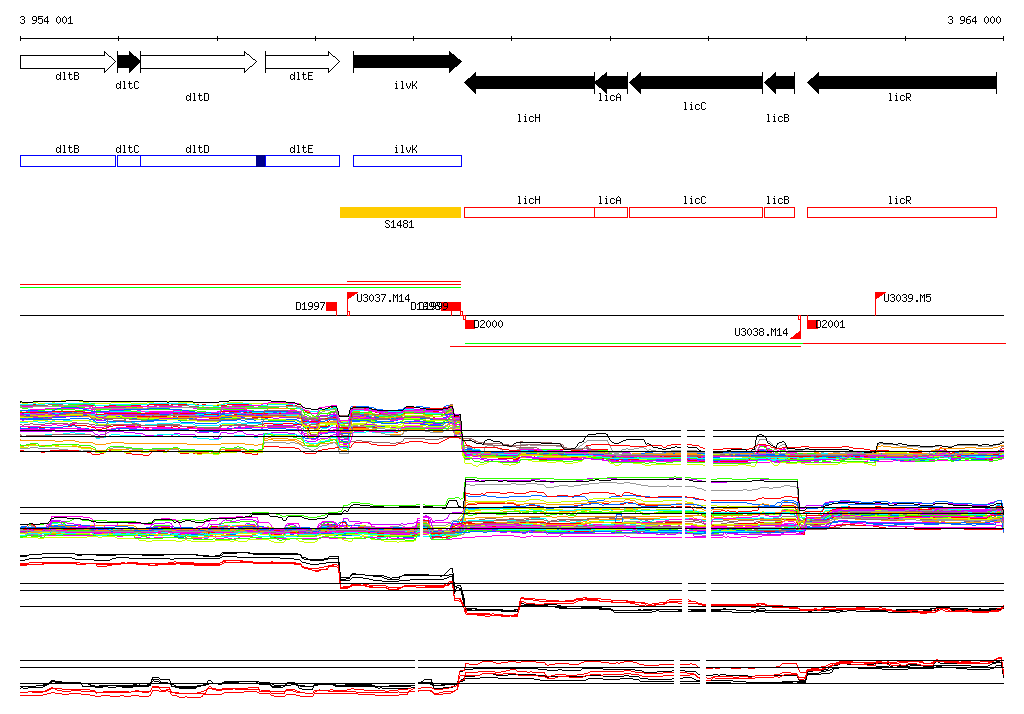This screenshot has width=1024, height=714.
Task: Click the U3039.M5 red flag marker
Action: coord(880,297)
